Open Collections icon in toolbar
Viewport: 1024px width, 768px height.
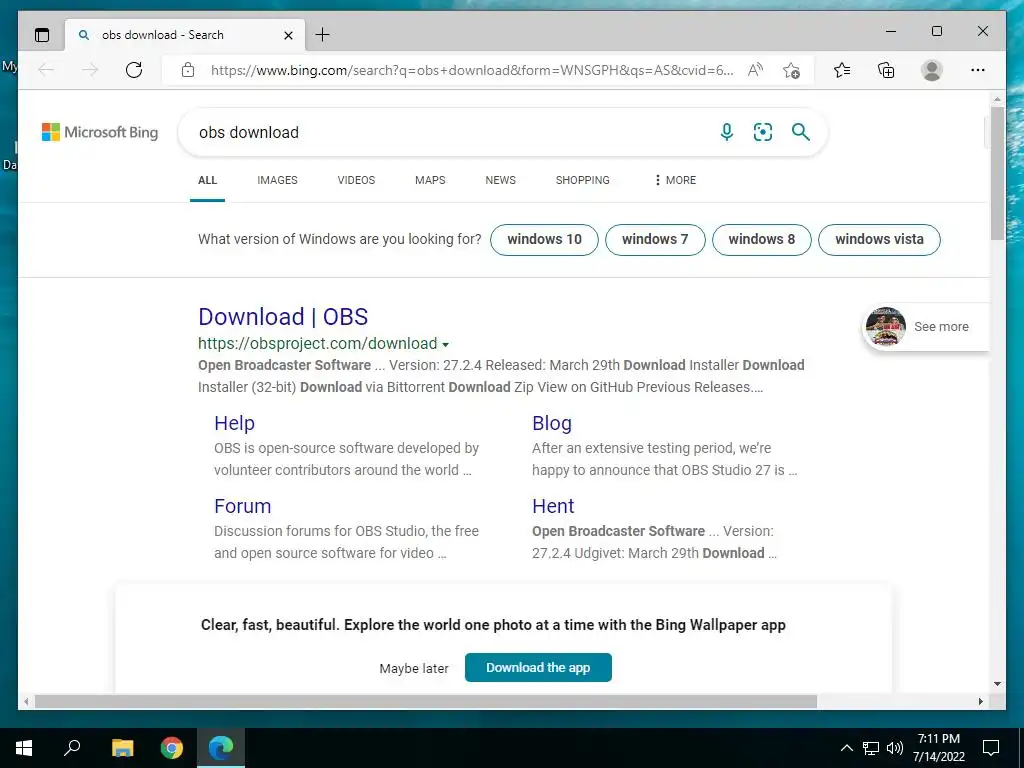coord(886,70)
